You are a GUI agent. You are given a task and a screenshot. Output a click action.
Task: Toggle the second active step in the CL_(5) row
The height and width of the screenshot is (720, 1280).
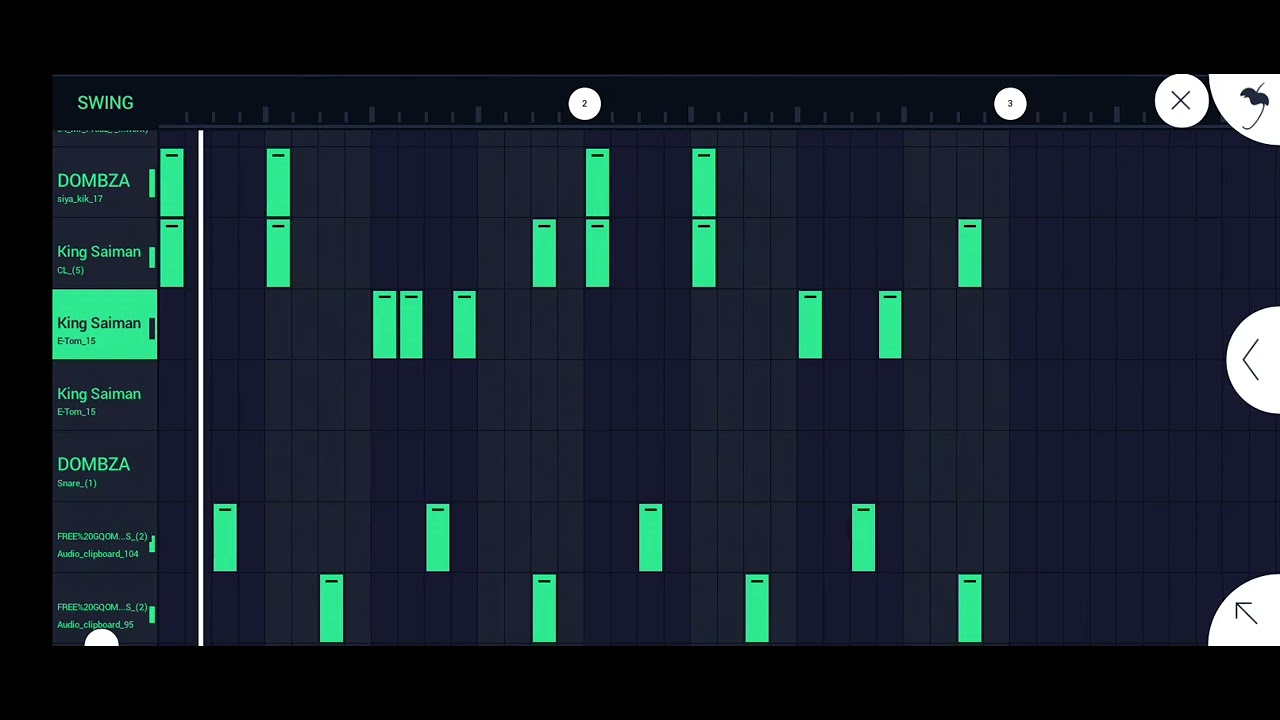[x=278, y=254]
